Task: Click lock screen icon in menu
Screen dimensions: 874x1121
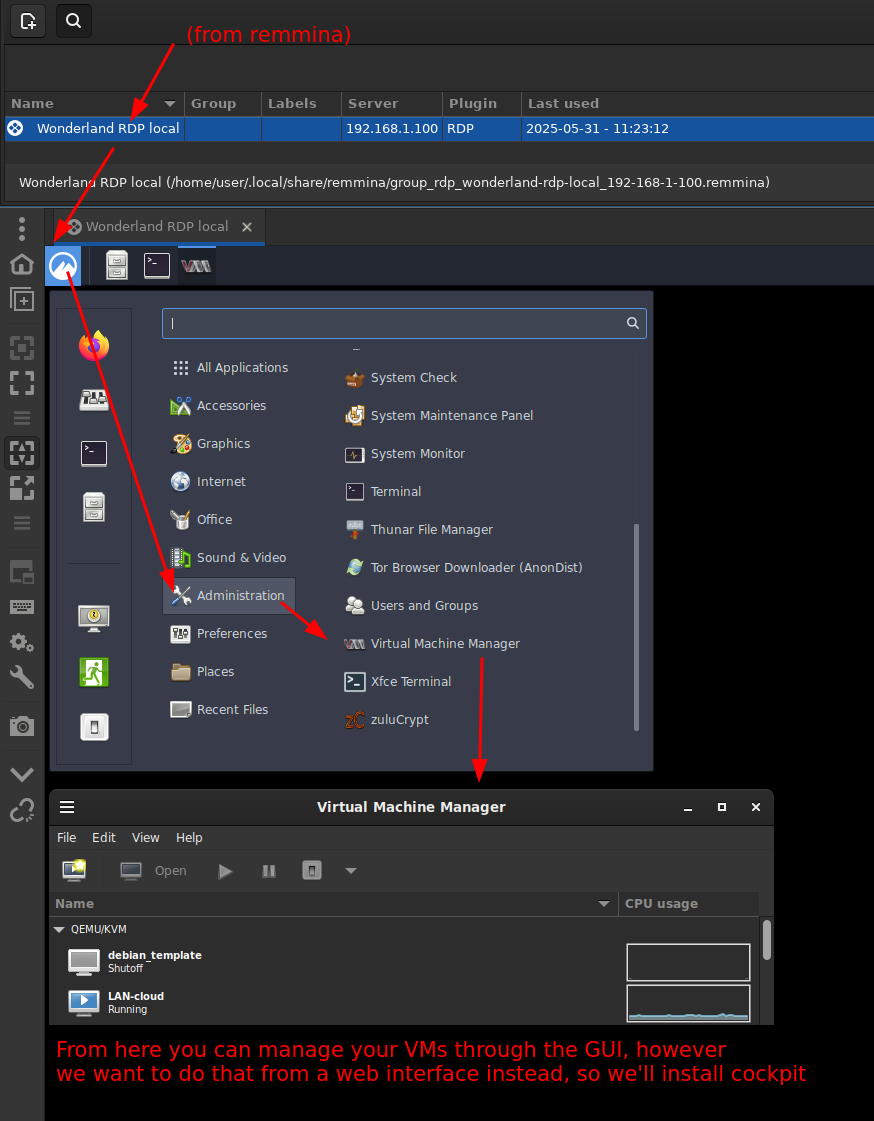Action: [94, 618]
